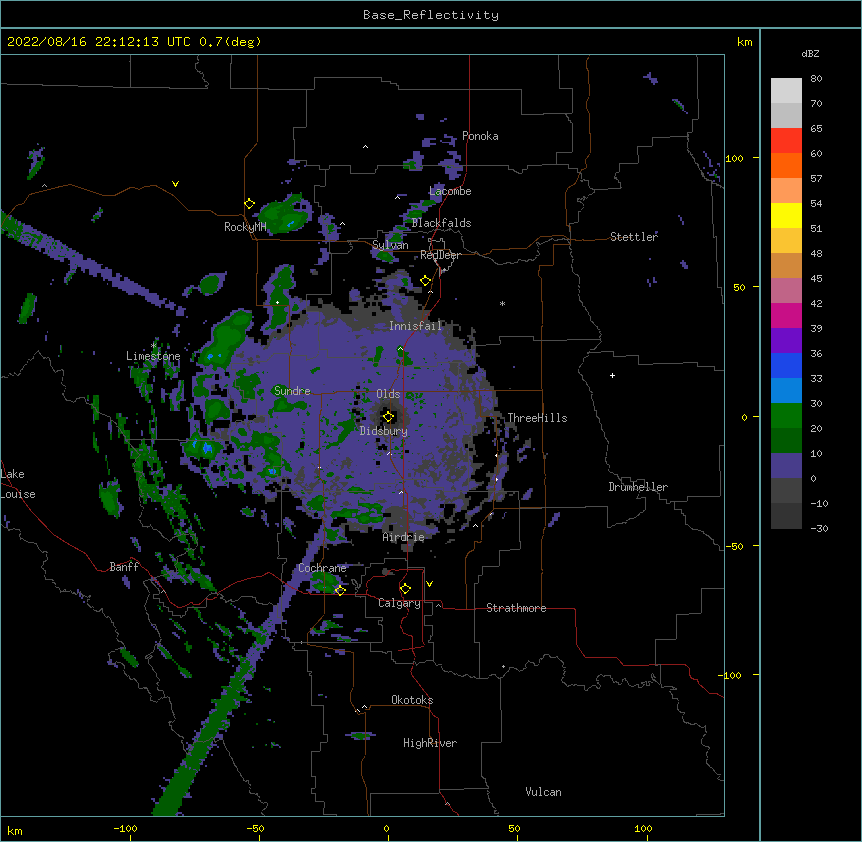Click the red 60–65 dBZ legend swatch
The image size is (862, 842).
tap(786, 141)
